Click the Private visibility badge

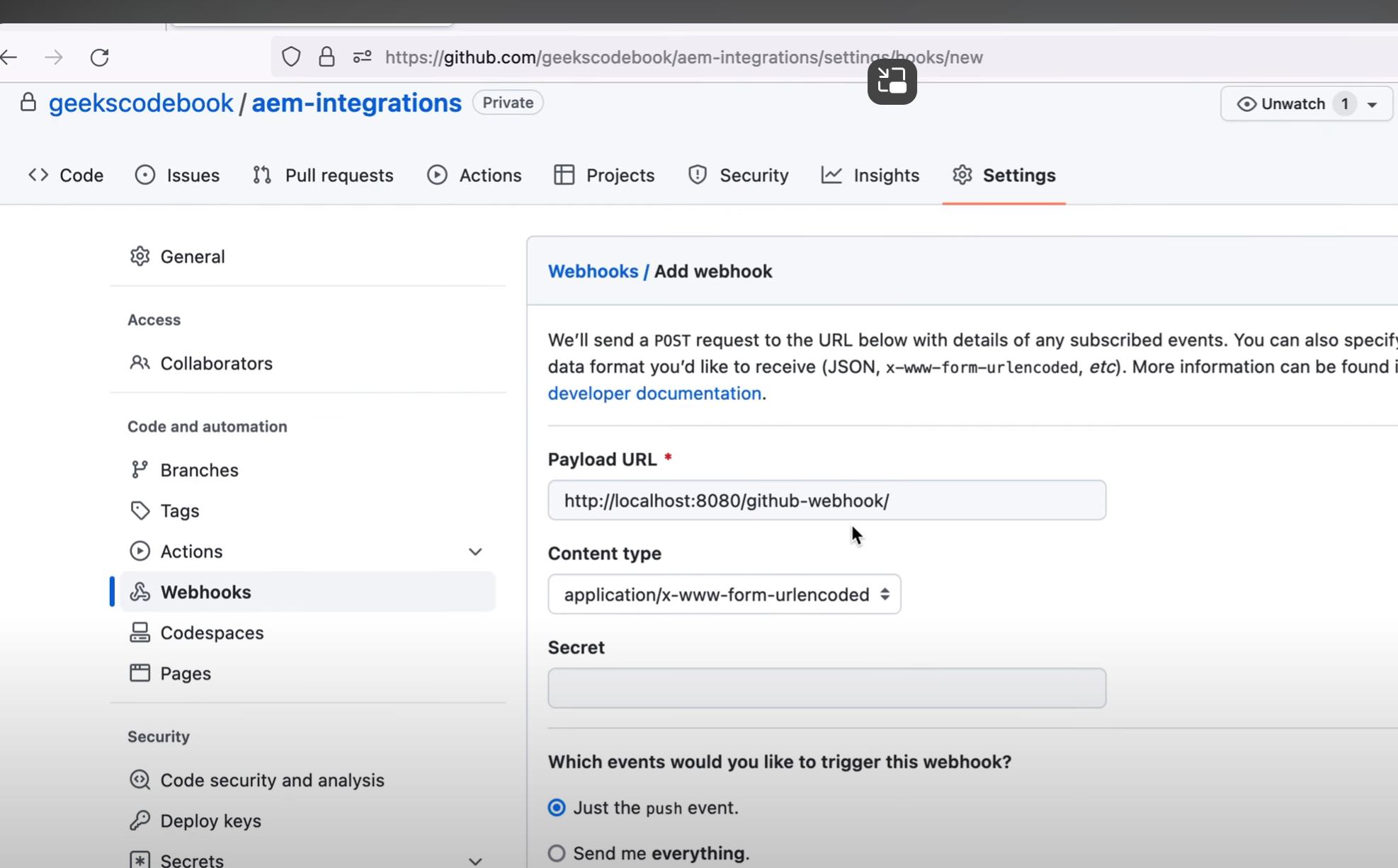click(508, 103)
